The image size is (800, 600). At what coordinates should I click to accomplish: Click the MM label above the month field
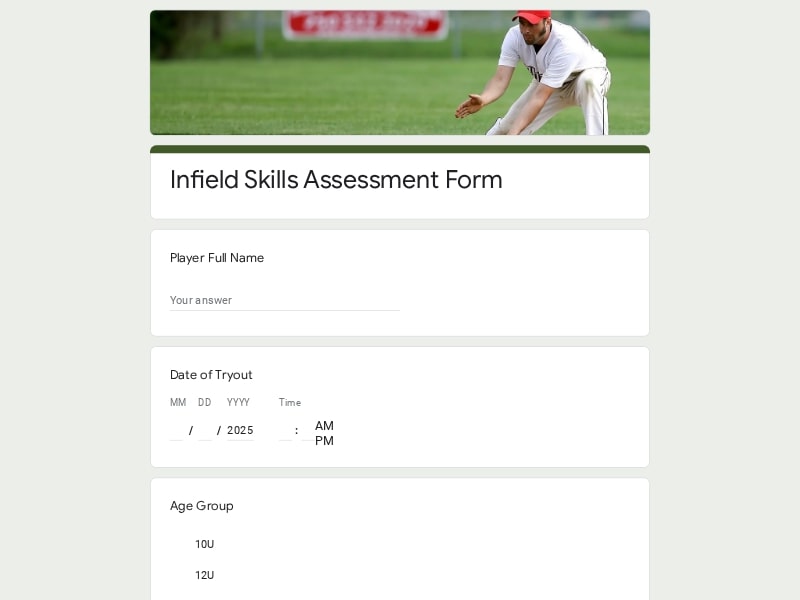[x=178, y=403]
